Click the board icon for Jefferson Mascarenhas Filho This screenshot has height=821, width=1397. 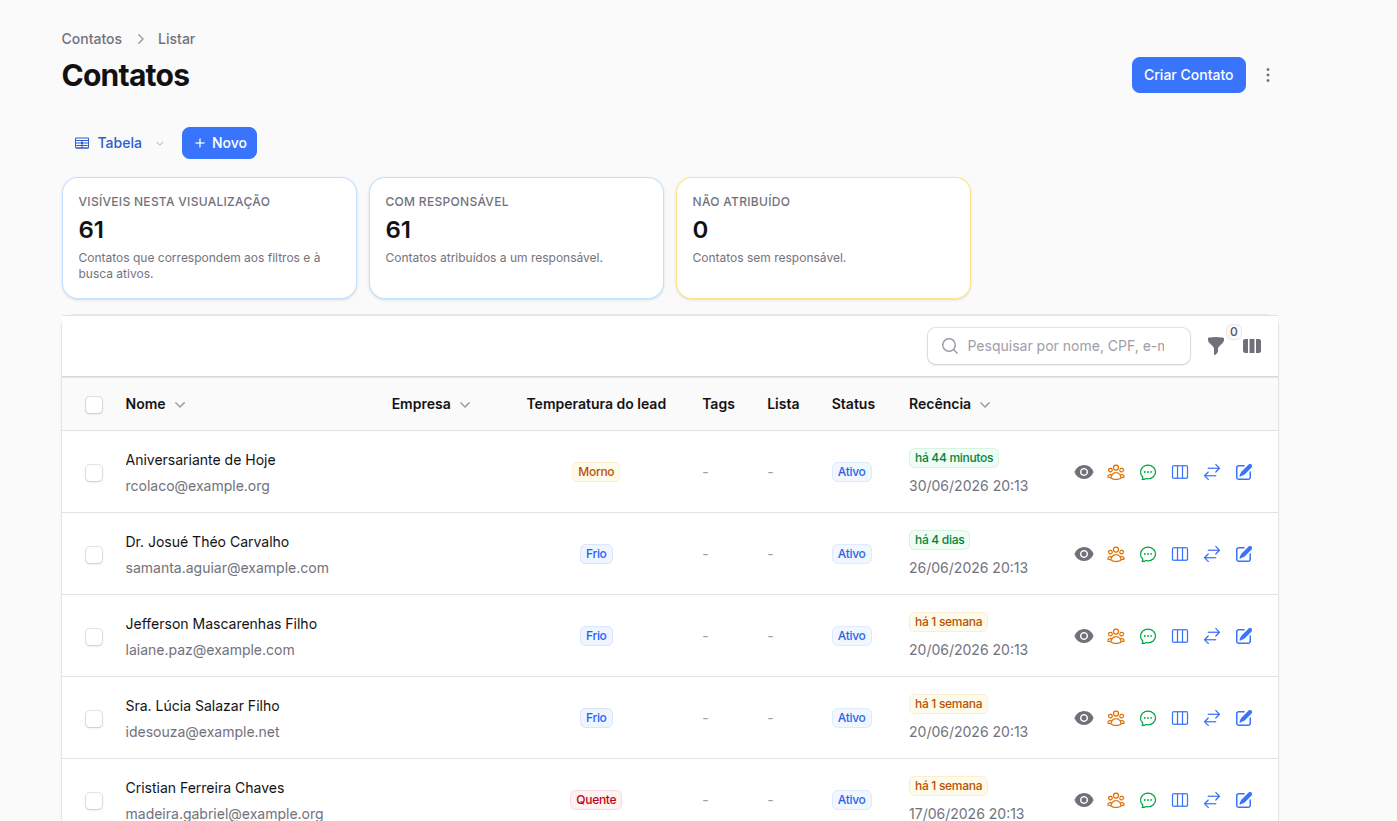(1180, 636)
